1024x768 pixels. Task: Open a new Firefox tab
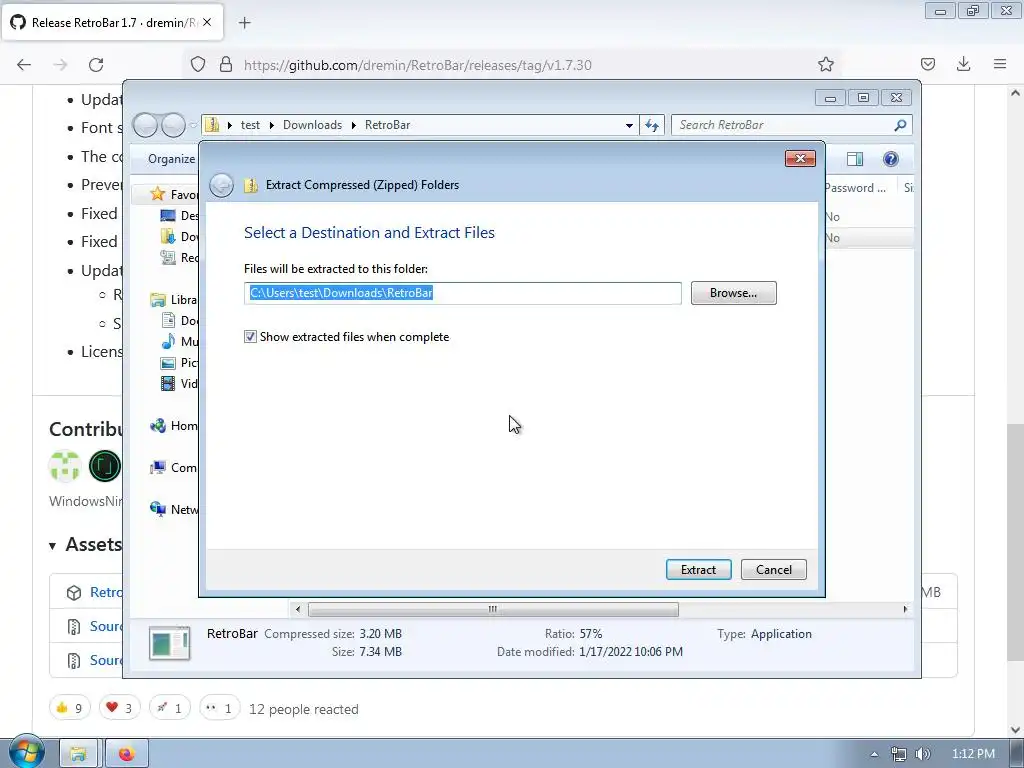click(244, 23)
